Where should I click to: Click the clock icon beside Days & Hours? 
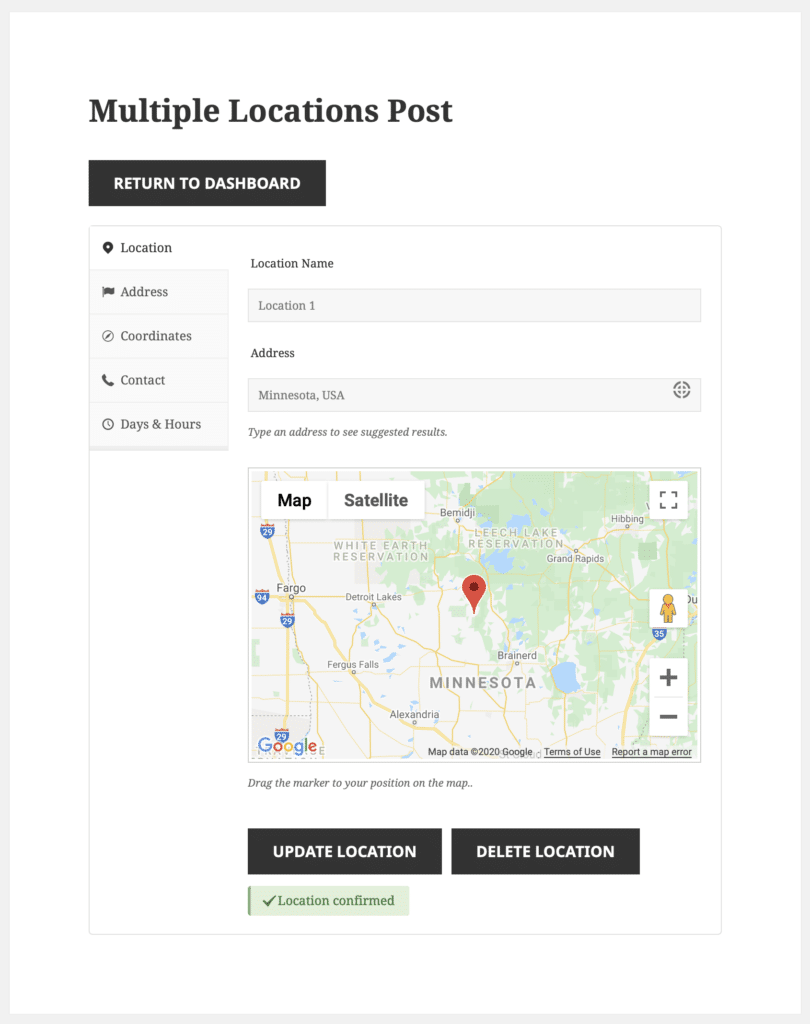(110, 423)
